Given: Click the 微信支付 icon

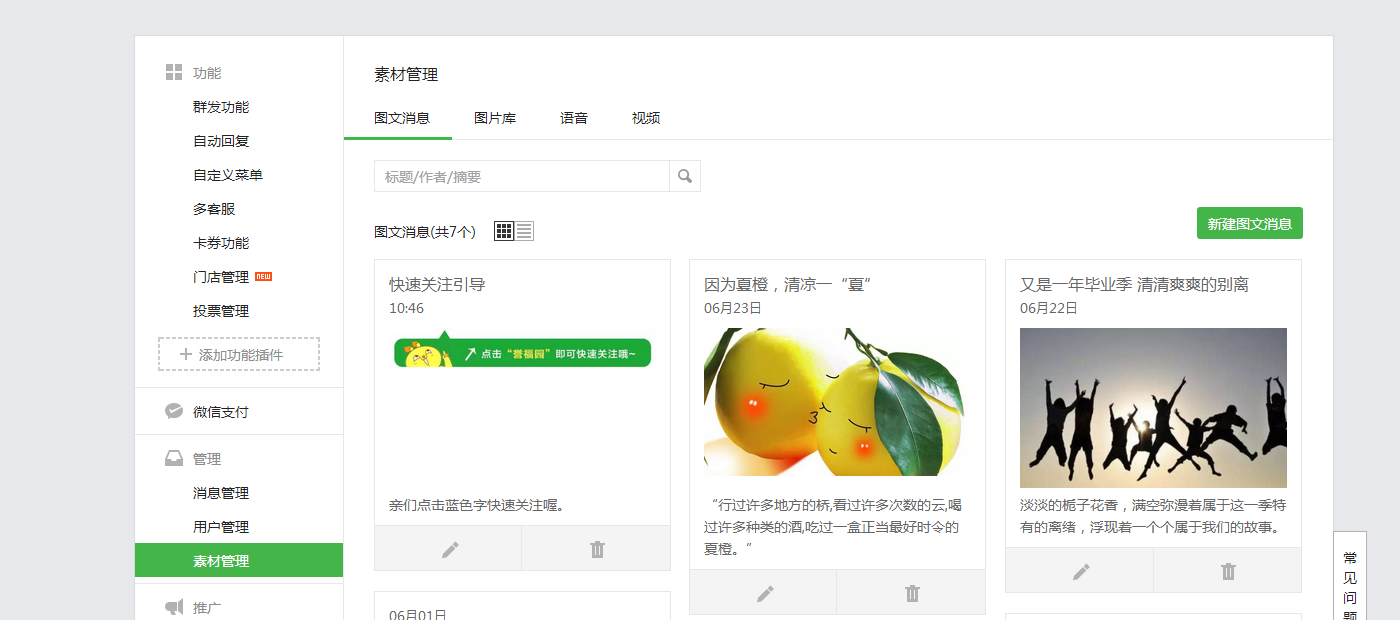Looking at the screenshot, I should tap(174, 411).
